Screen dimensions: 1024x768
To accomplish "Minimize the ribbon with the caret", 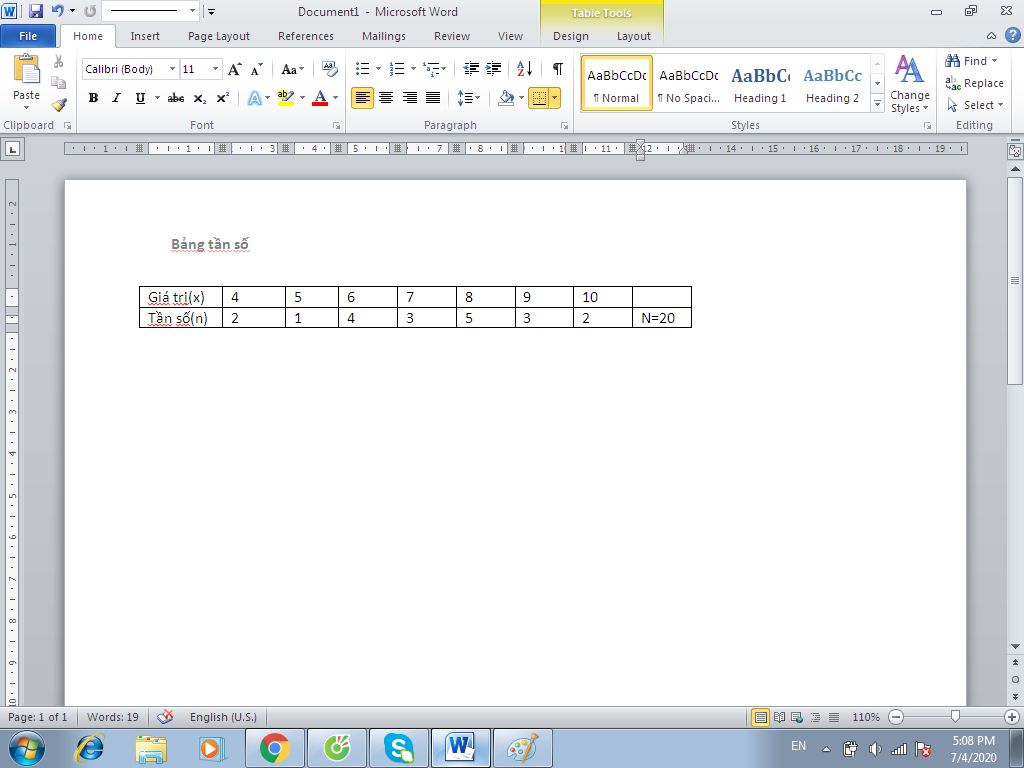I will point(991,36).
